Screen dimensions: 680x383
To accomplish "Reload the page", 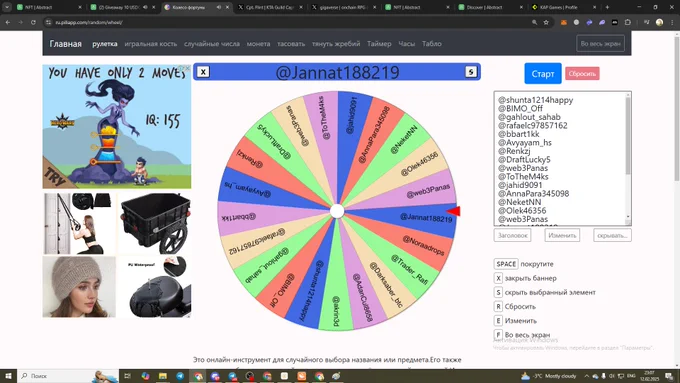I will click(x=33, y=22).
